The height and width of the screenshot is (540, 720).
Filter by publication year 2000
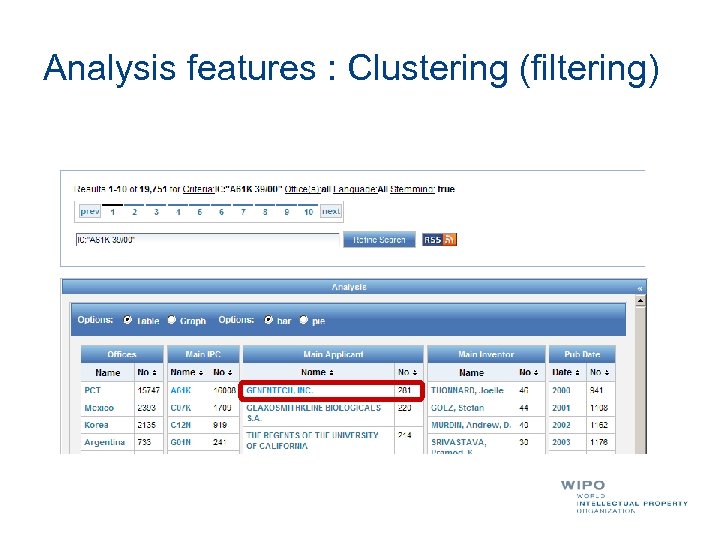point(561,390)
